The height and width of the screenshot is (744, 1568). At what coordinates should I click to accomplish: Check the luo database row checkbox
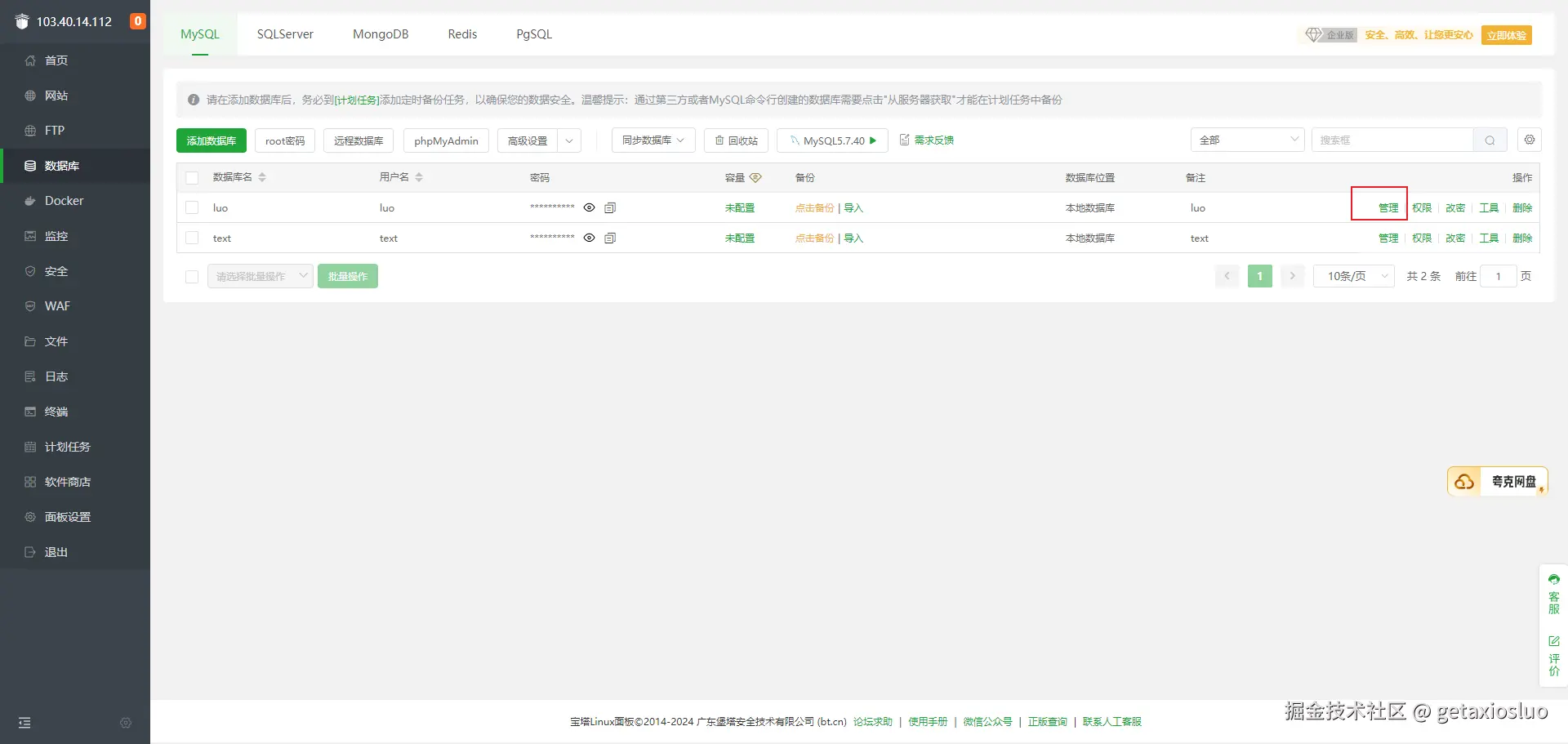(192, 208)
